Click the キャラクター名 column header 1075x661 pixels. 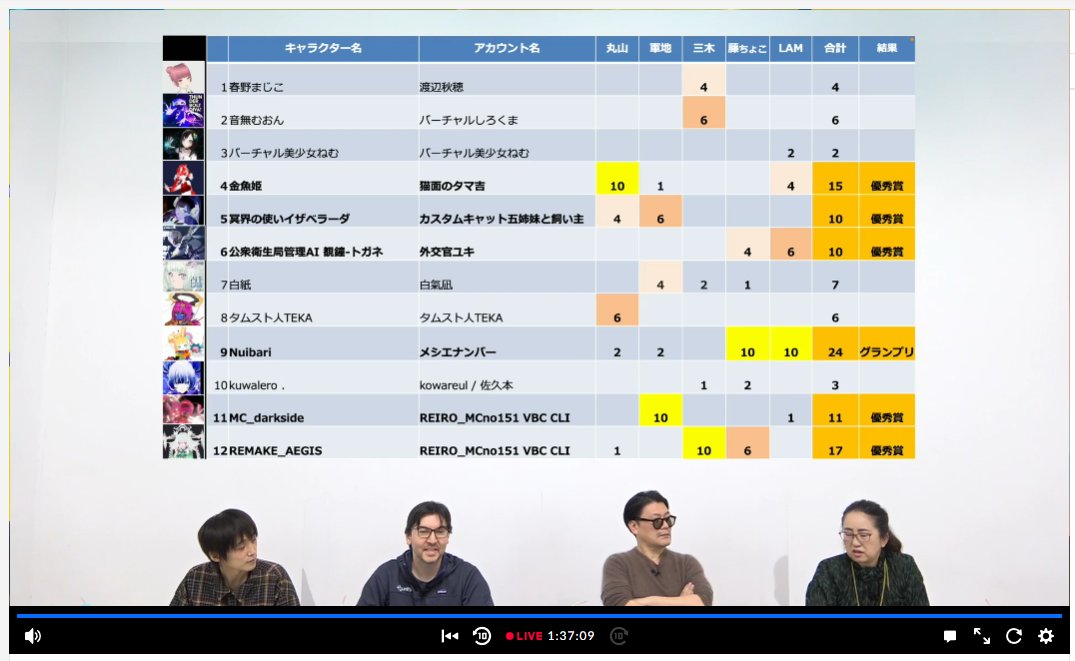pyautogui.click(x=323, y=48)
